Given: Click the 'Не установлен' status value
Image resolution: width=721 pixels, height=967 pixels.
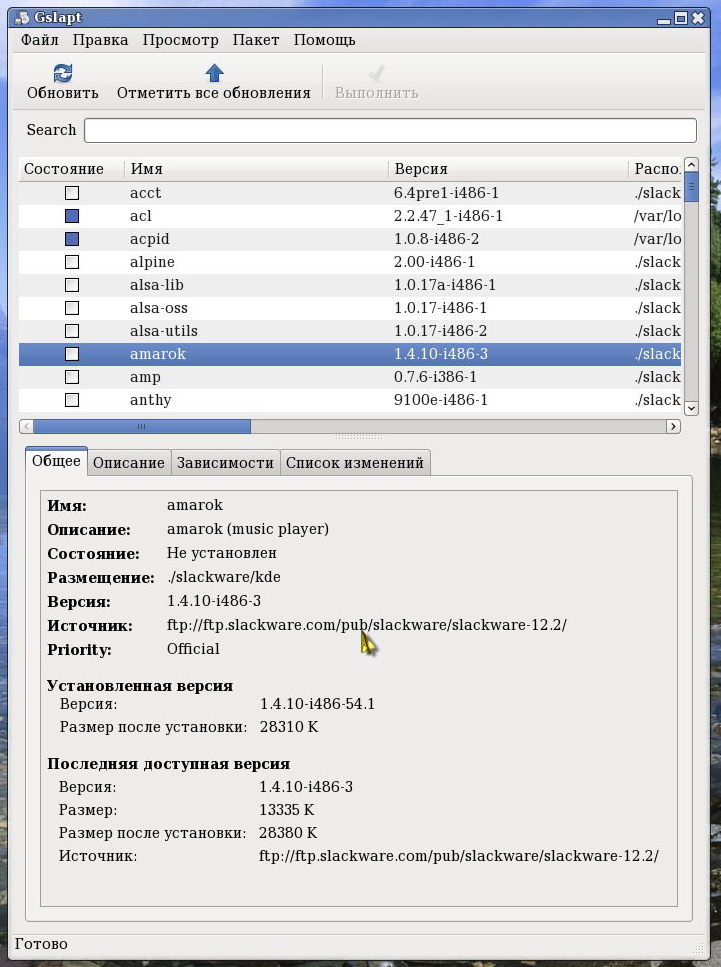Looking at the screenshot, I should (x=221, y=553).
